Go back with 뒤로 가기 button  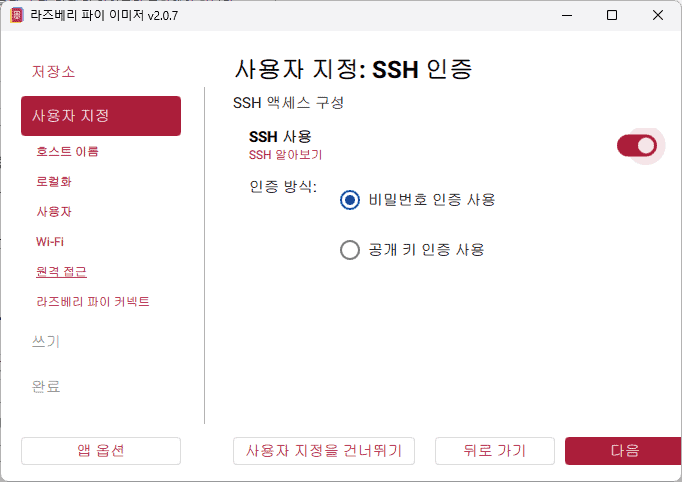point(494,451)
